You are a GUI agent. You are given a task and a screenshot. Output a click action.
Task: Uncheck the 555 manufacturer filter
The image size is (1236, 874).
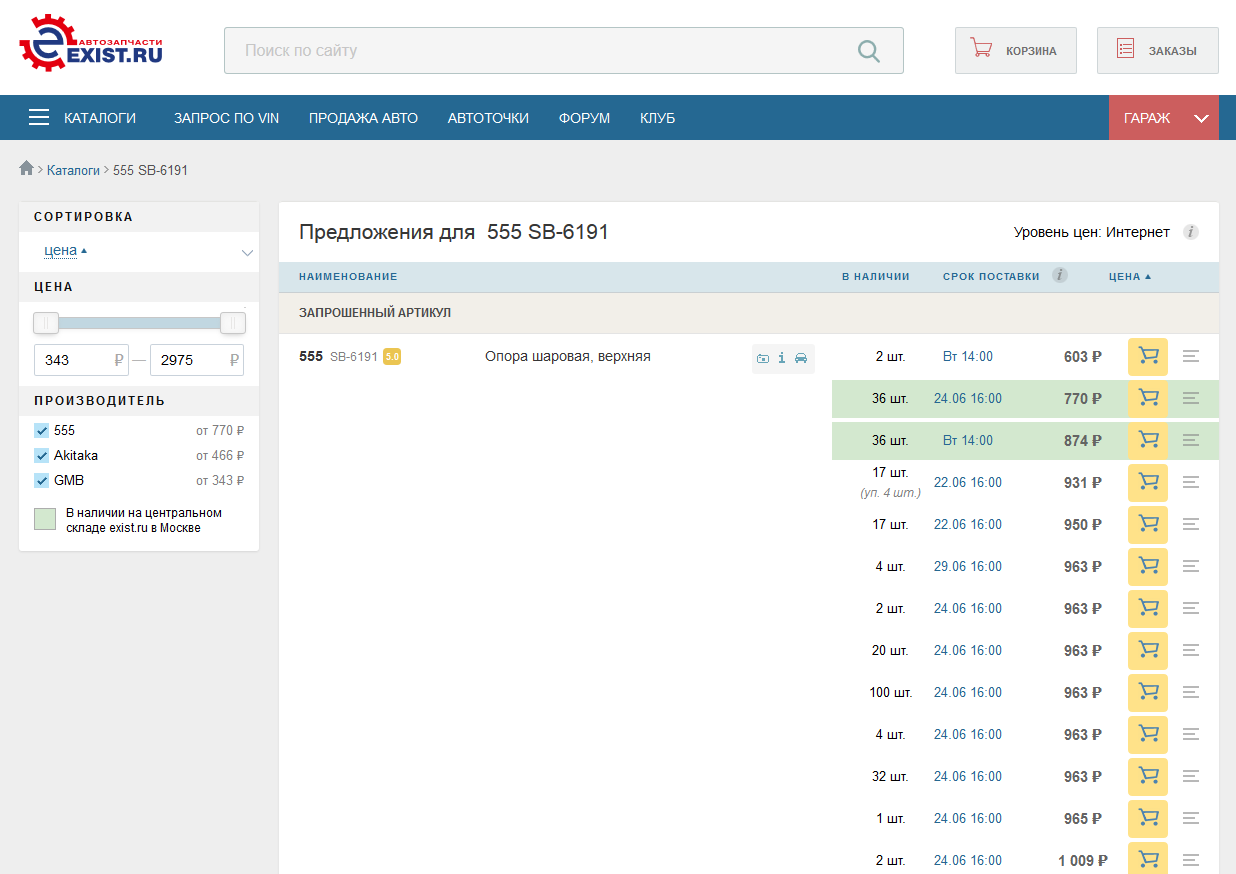pyautogui.click(x=42, y=431)
